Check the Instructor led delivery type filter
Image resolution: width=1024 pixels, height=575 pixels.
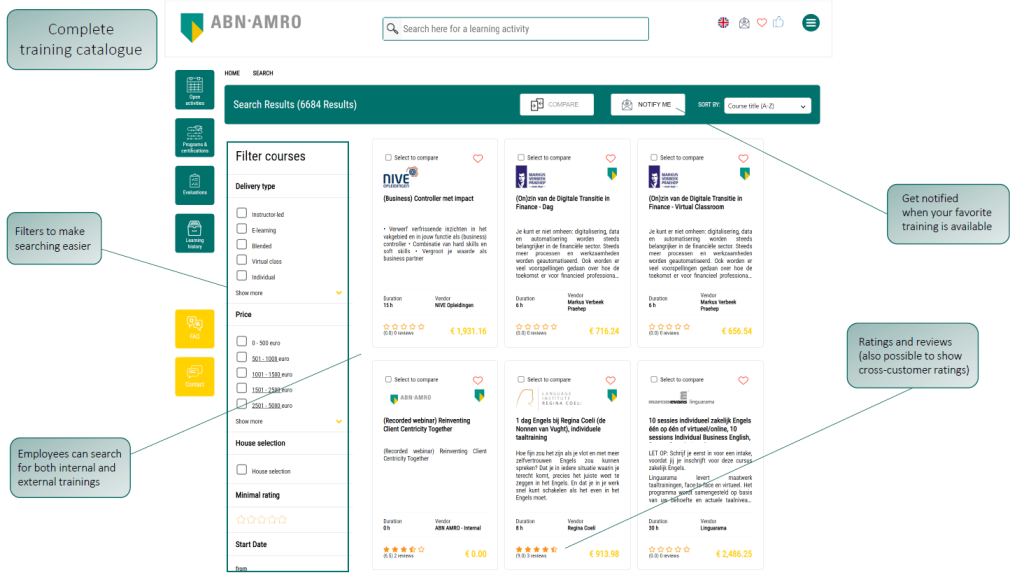(x=242, y=213)
